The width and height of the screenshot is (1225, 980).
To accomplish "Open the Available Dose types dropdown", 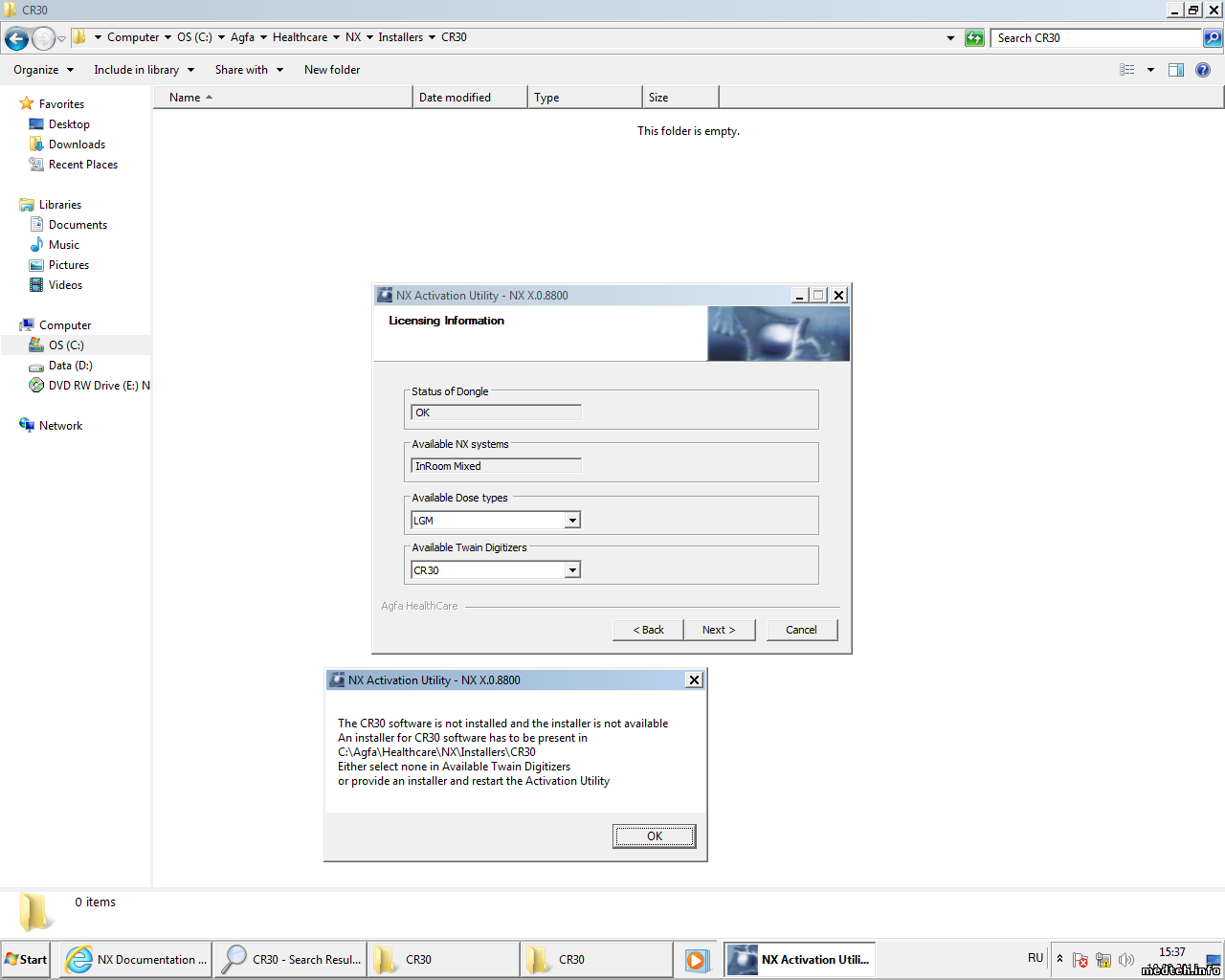I will click(572, 521).
